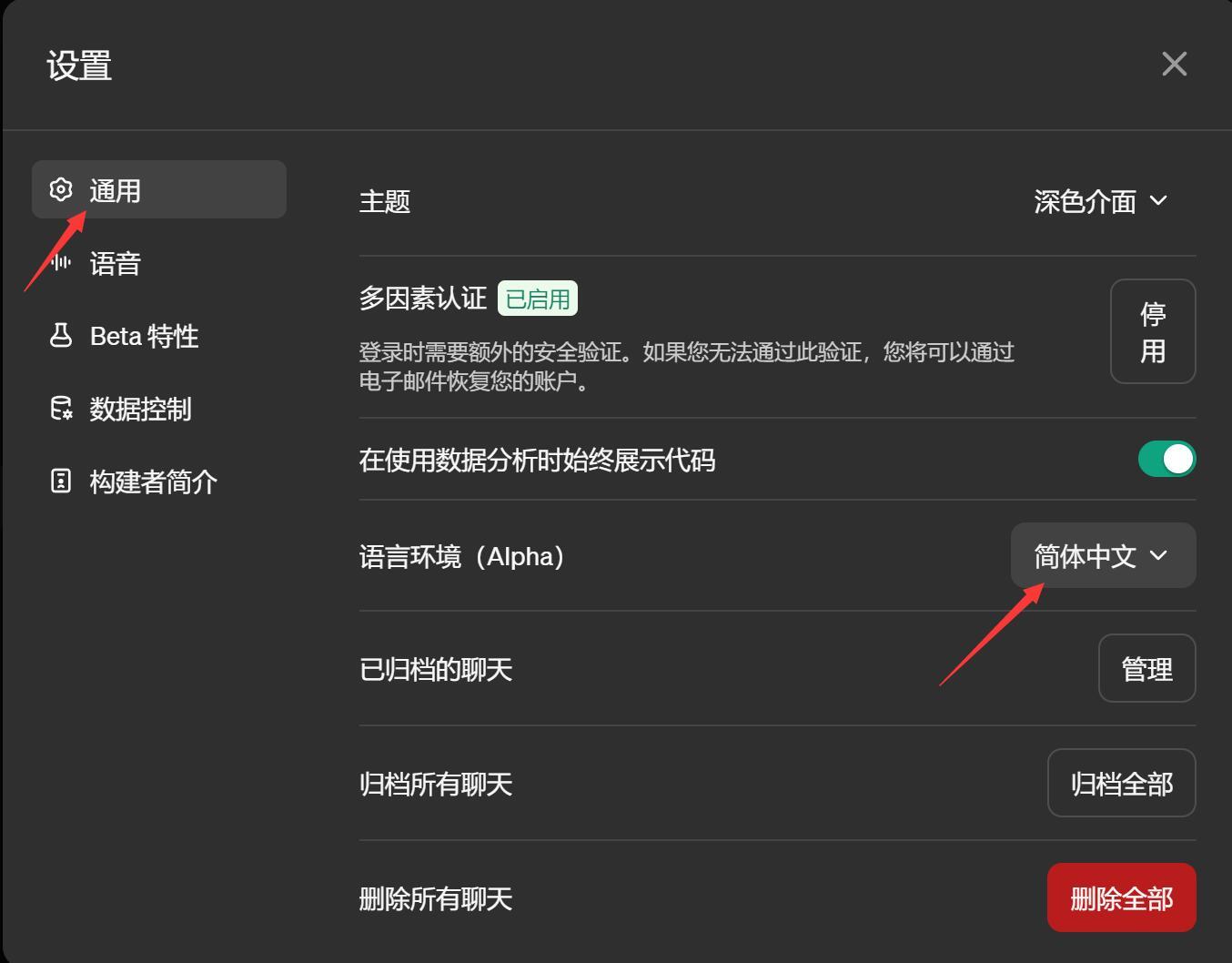Toggle off 在使用数据分析时始终展示代码 switch

click(1166, 459)
